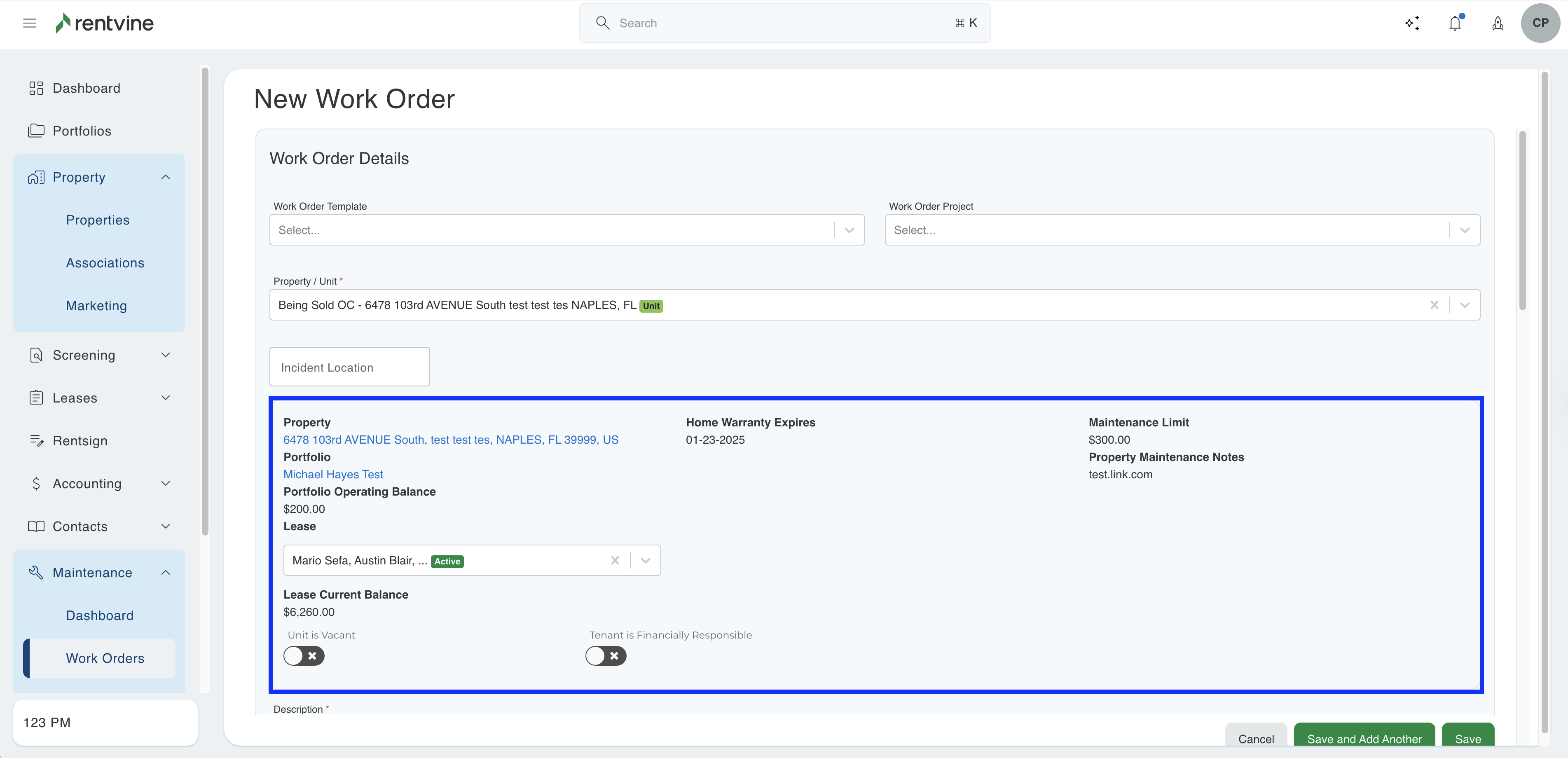
Task: Go to Work Orders in sidebar
Action: [105, 658]
